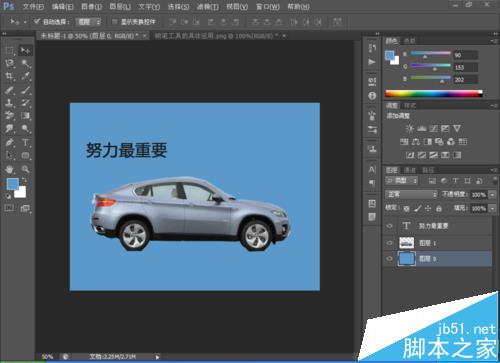The width and height of the screenshot is (500, 363).
Task: Hide the 努力最重要 text layer
Action: tap(389, 226)
